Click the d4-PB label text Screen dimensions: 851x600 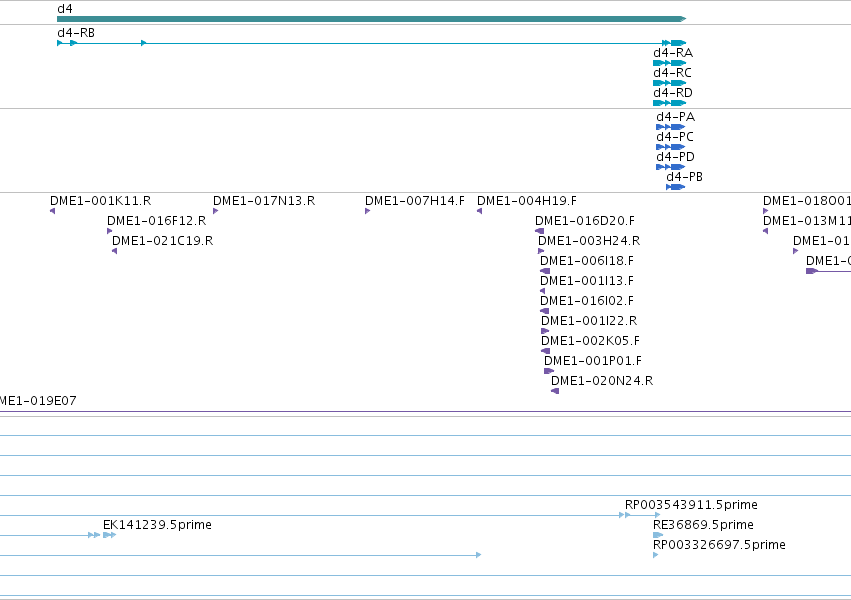[x=684, y=177]
